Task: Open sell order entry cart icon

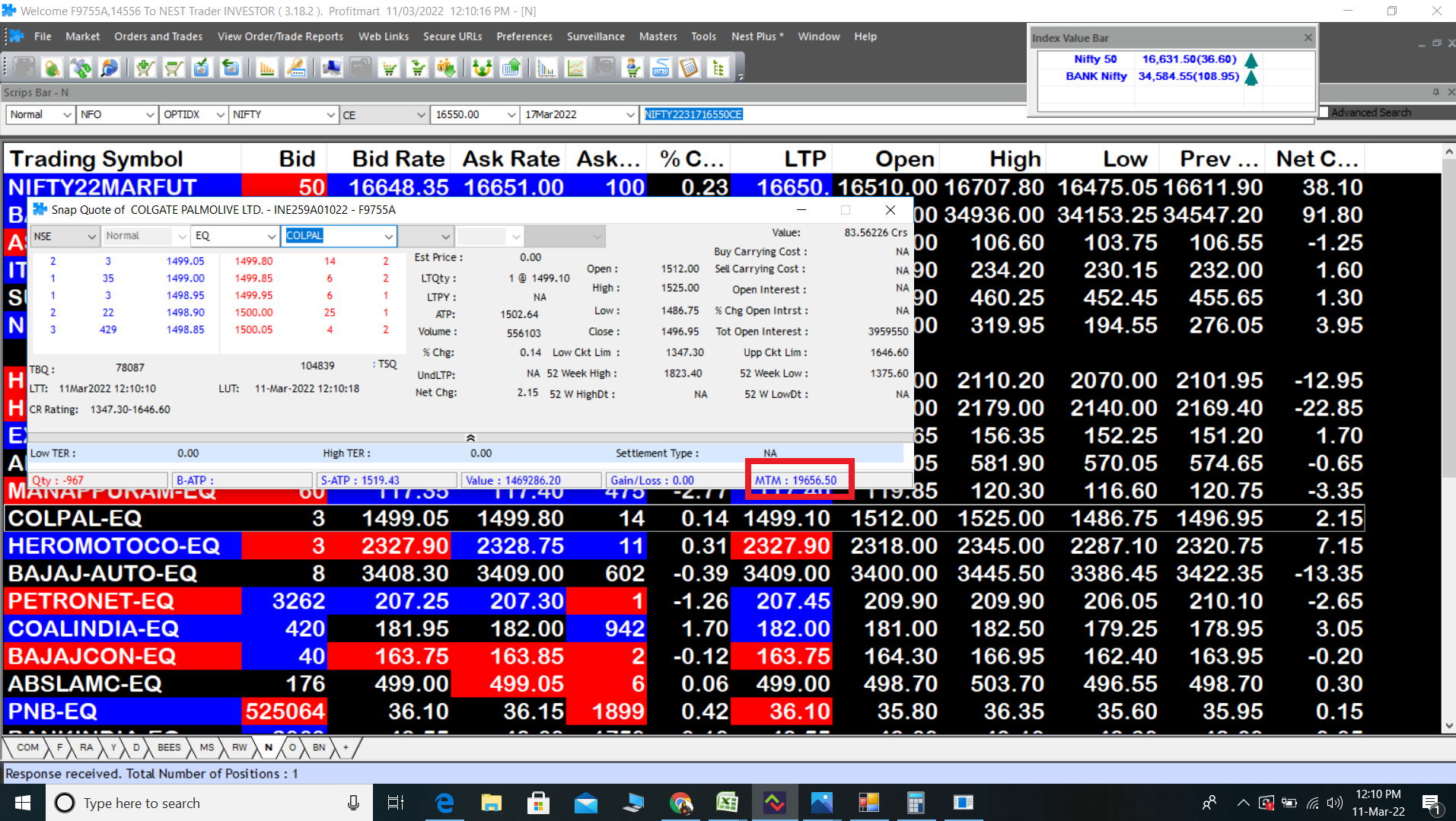Action: point(174,68)
